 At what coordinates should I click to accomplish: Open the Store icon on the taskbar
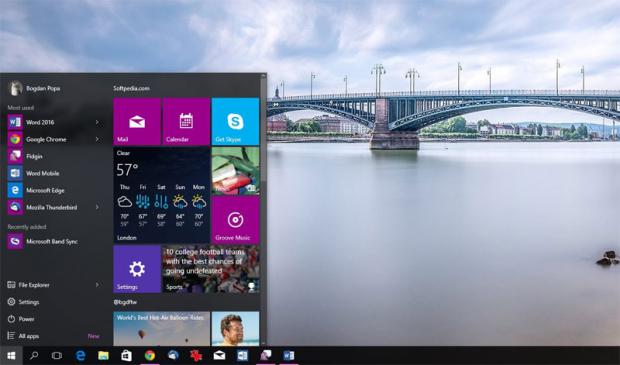point(126,356)
